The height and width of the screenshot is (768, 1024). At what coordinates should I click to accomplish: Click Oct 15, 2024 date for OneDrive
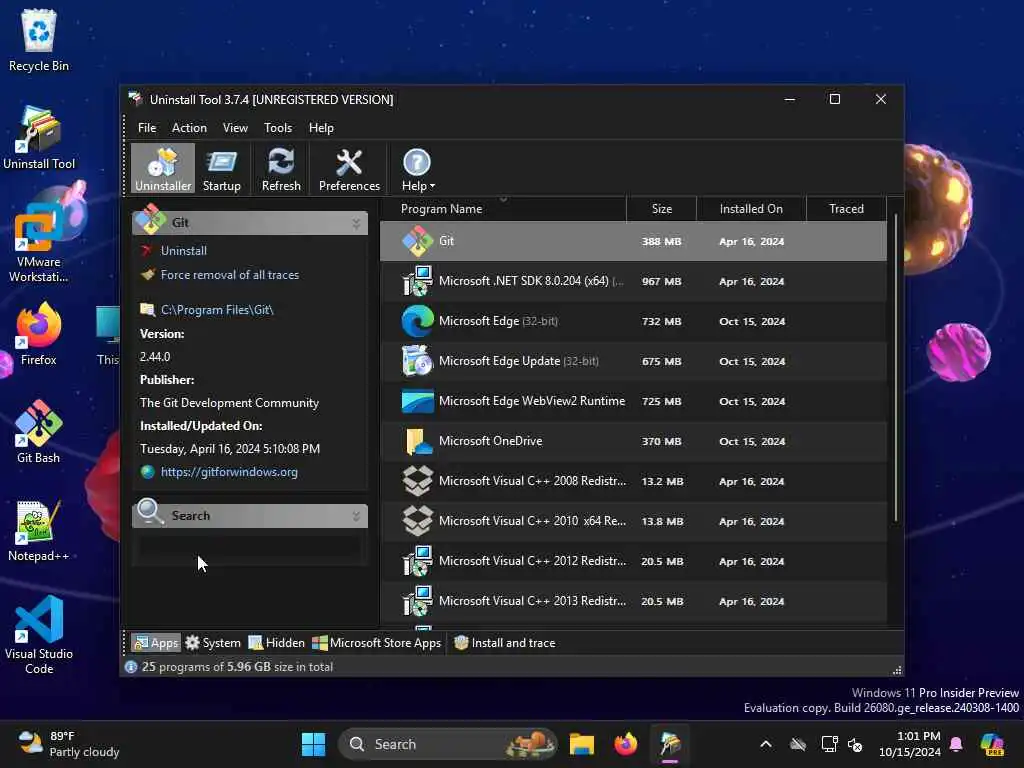coord(752,441)
